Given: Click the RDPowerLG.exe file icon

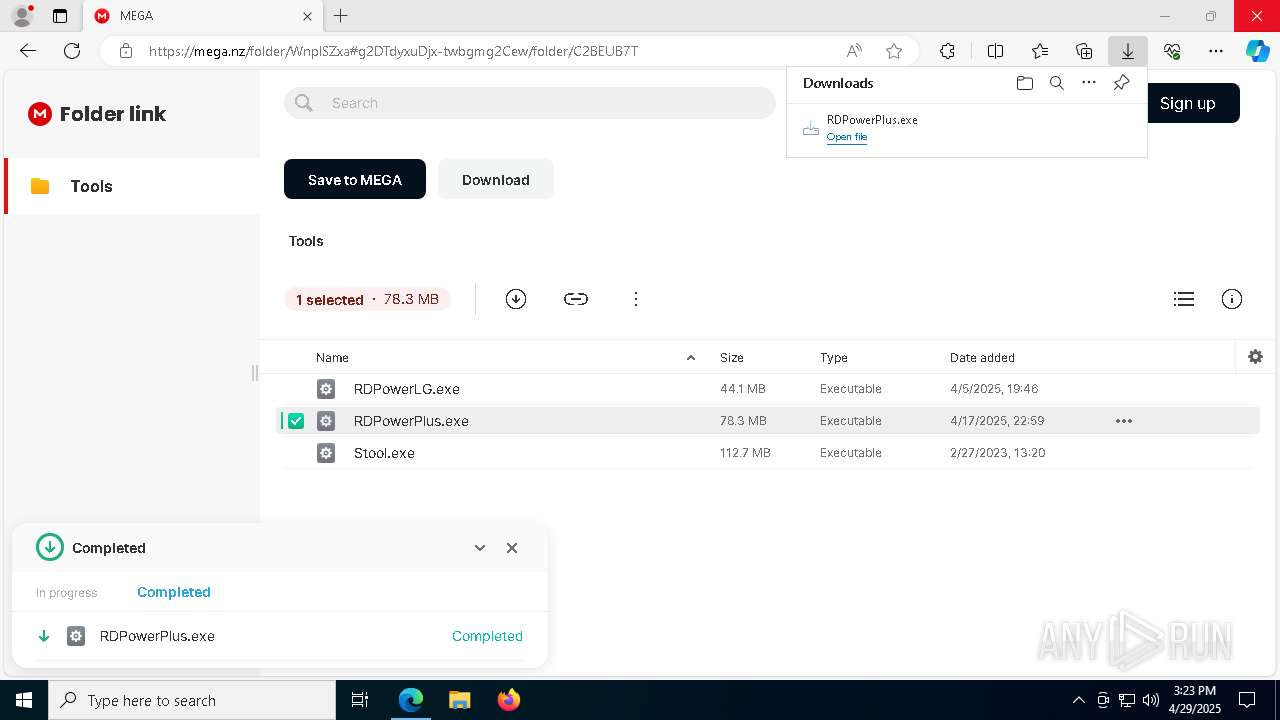Looking at the screenshot, I should point(326,389).
